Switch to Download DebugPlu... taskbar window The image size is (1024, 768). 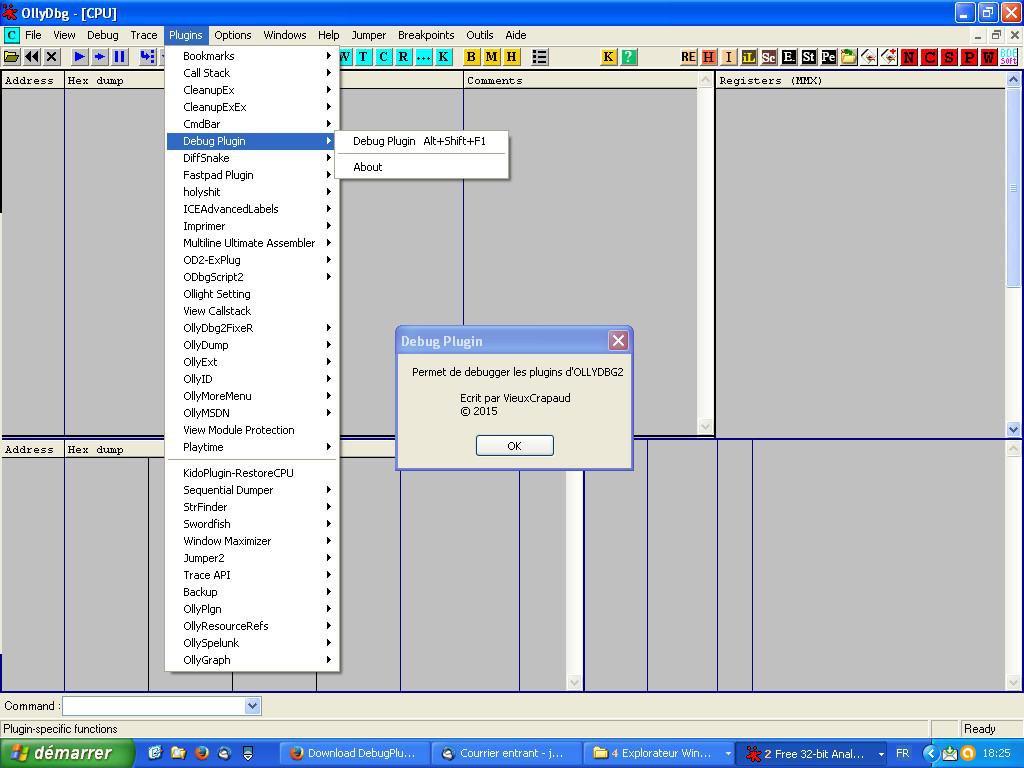point(357,753)
